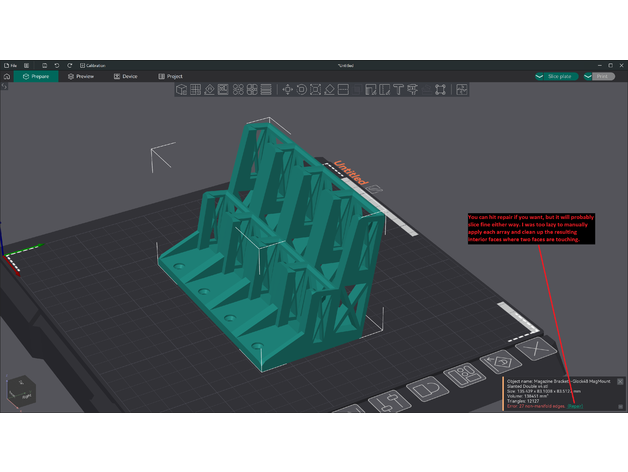This screenshot has width=628, height=472.
Task: Click the Home icon at top-left
Action: point(8,76)
